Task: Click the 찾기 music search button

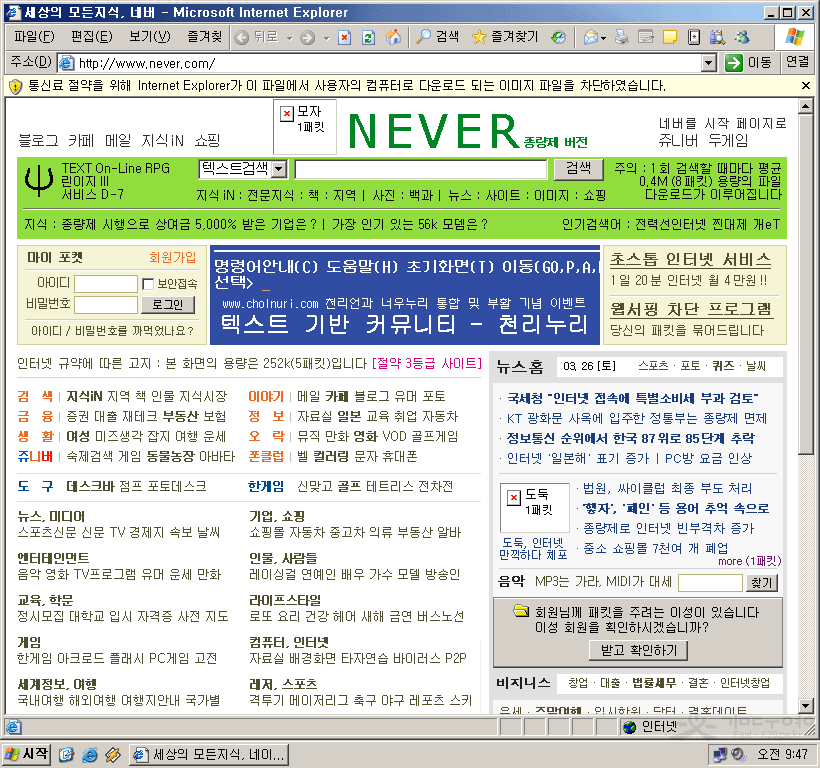Action: 761,582
